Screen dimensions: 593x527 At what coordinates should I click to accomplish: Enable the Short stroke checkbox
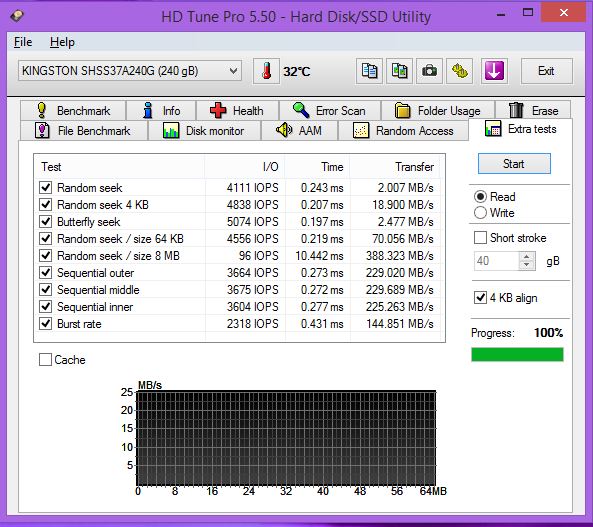click(480, 238)
